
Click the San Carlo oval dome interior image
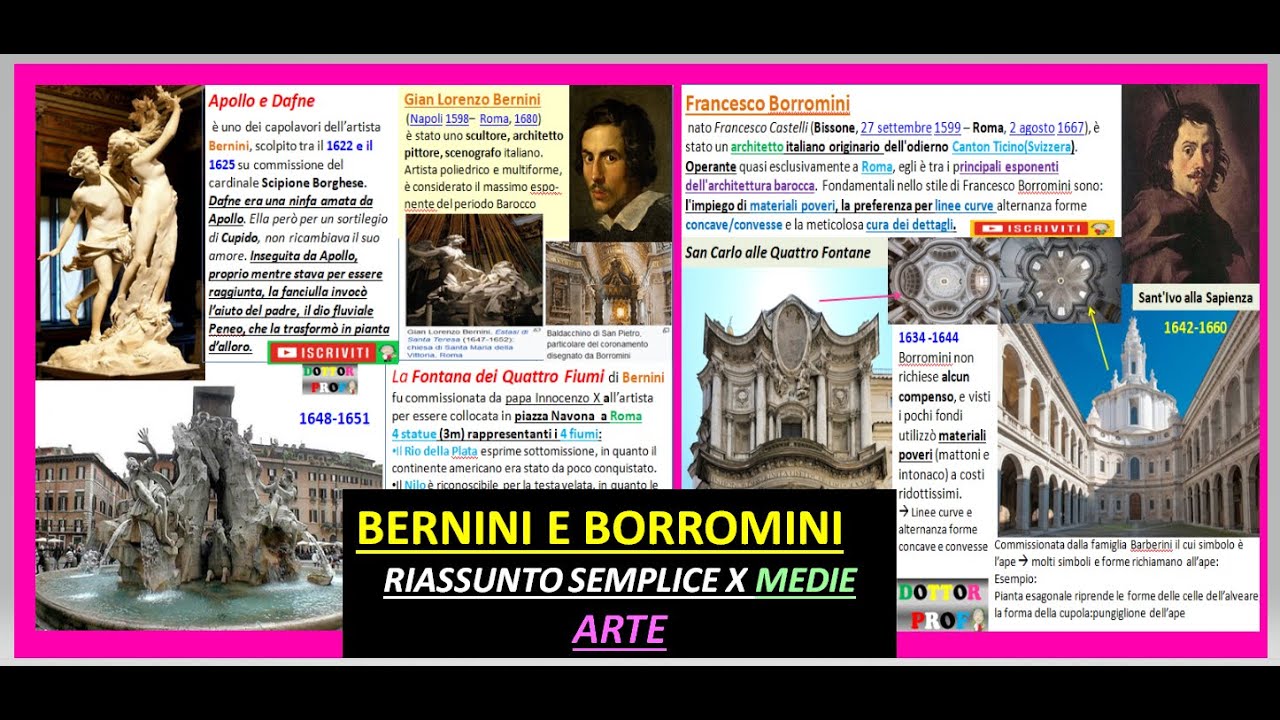pyautogui.click(x=943, y=280)
